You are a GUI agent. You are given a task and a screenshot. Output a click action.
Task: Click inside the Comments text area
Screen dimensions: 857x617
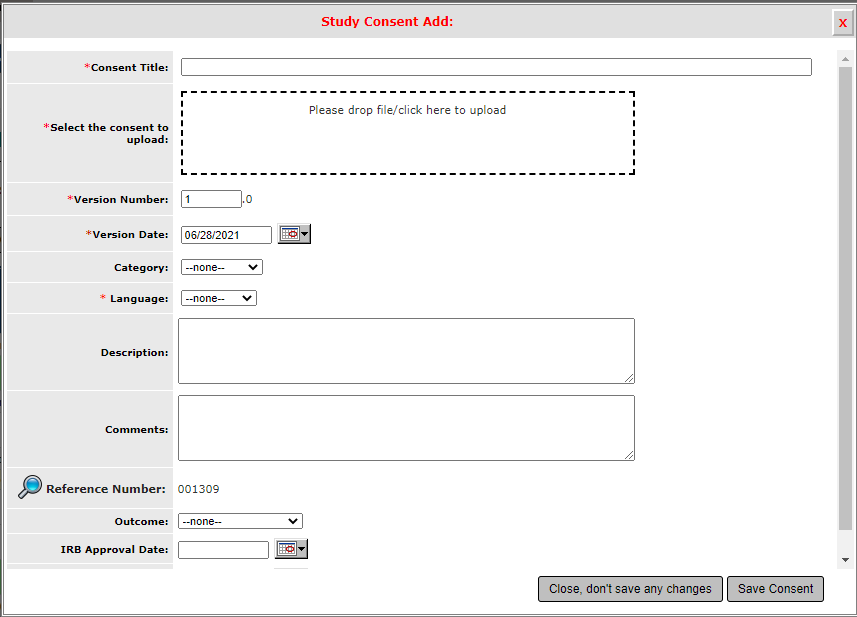click(406, 428)
